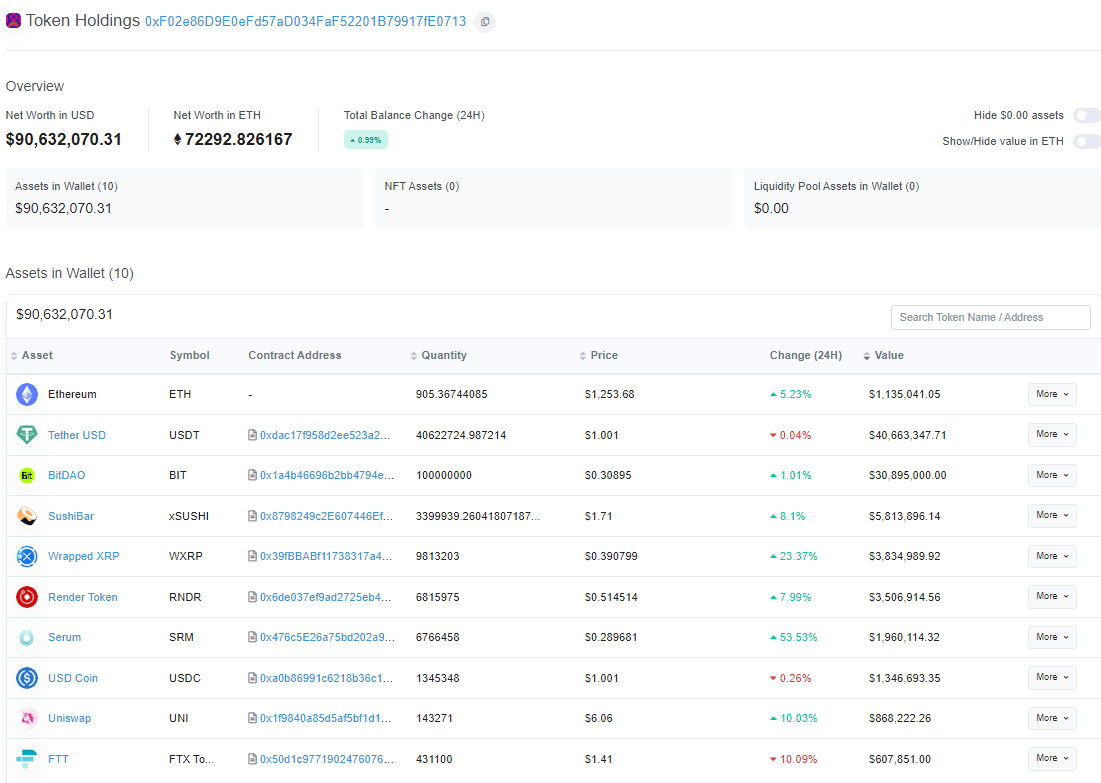Image resolution: width=1101 pixels, height=783 pixels.
Task: Open the BitDAO token link
Action: tap(66, 475)
